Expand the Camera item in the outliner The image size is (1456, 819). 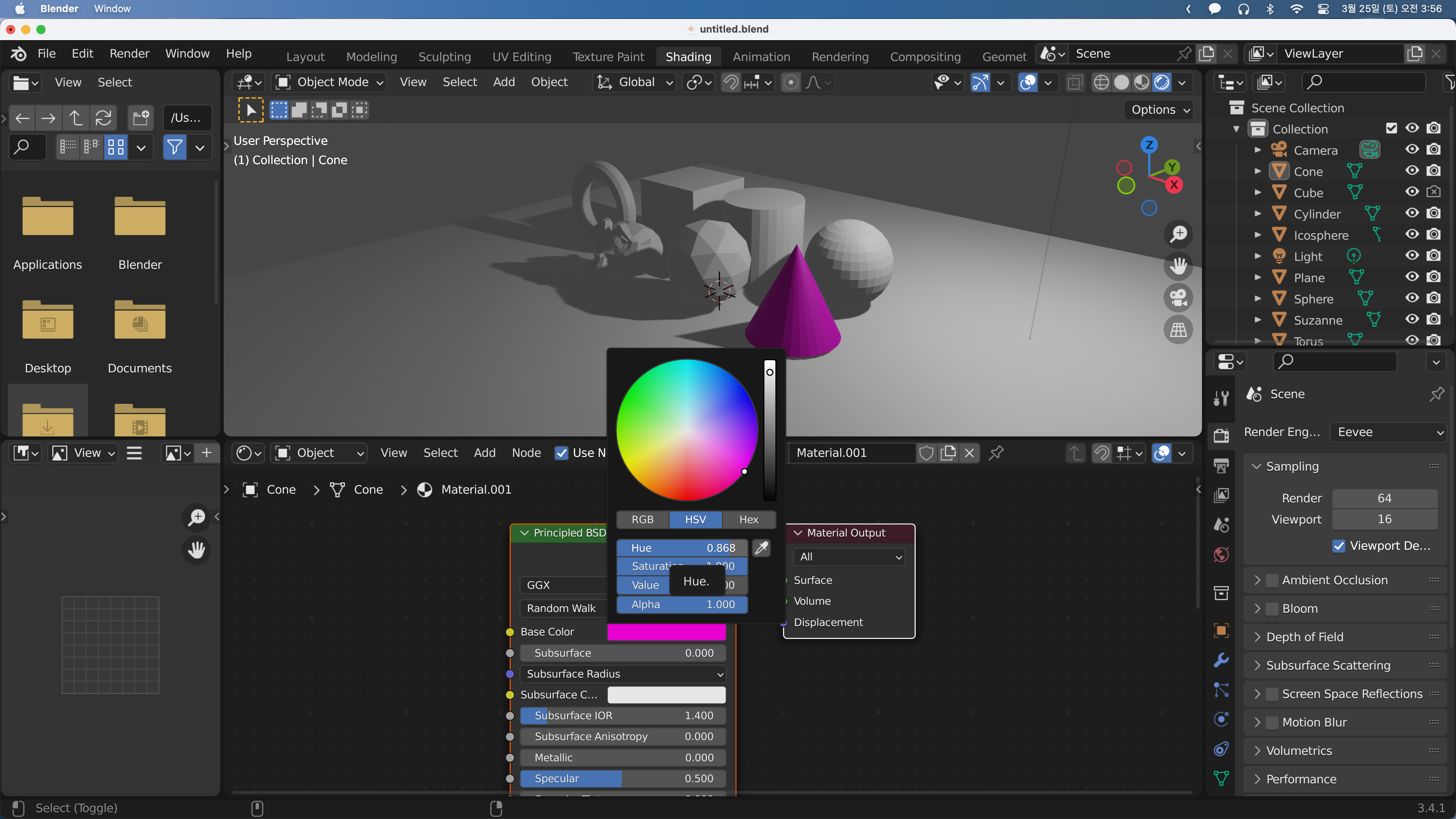[1258, 150]
